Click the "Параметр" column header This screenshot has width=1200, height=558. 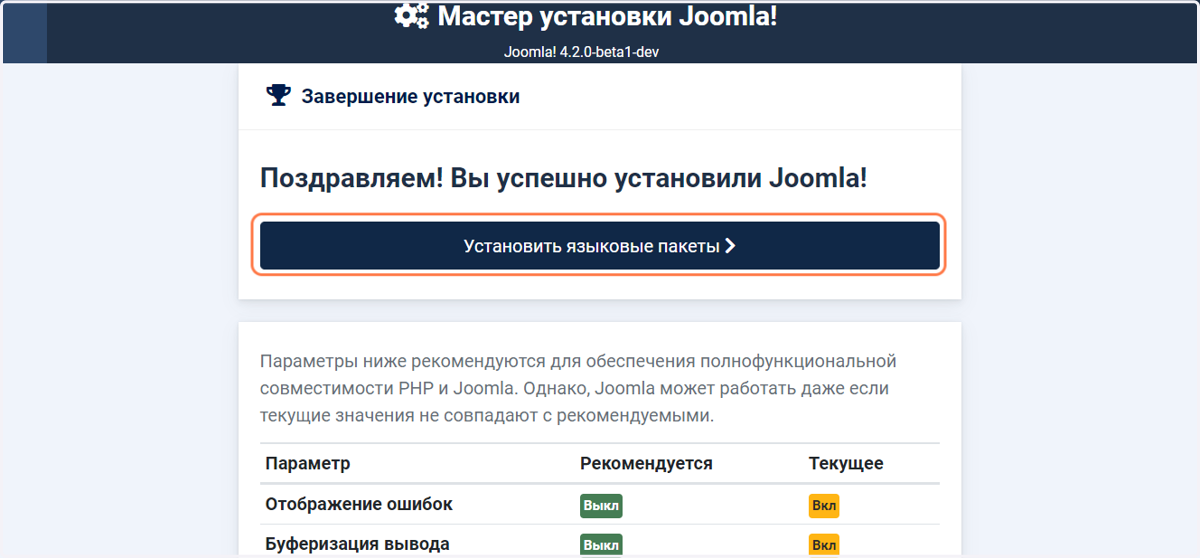(x=308, y=464)
